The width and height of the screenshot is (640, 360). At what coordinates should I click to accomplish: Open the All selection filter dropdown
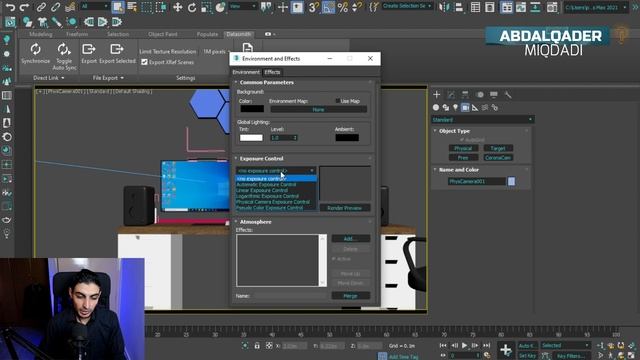(94, 7)
